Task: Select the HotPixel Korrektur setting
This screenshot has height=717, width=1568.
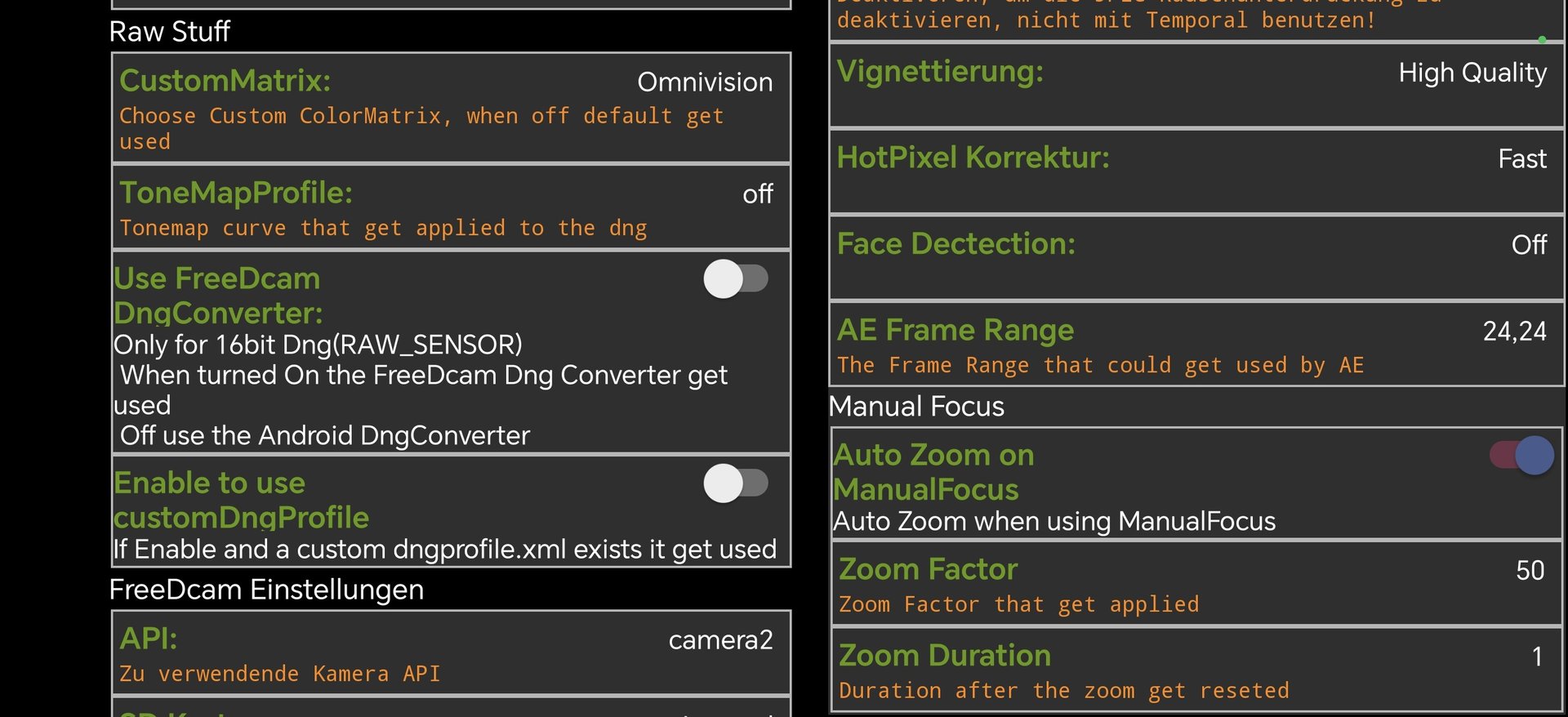Action: [x=1196, y=171]
